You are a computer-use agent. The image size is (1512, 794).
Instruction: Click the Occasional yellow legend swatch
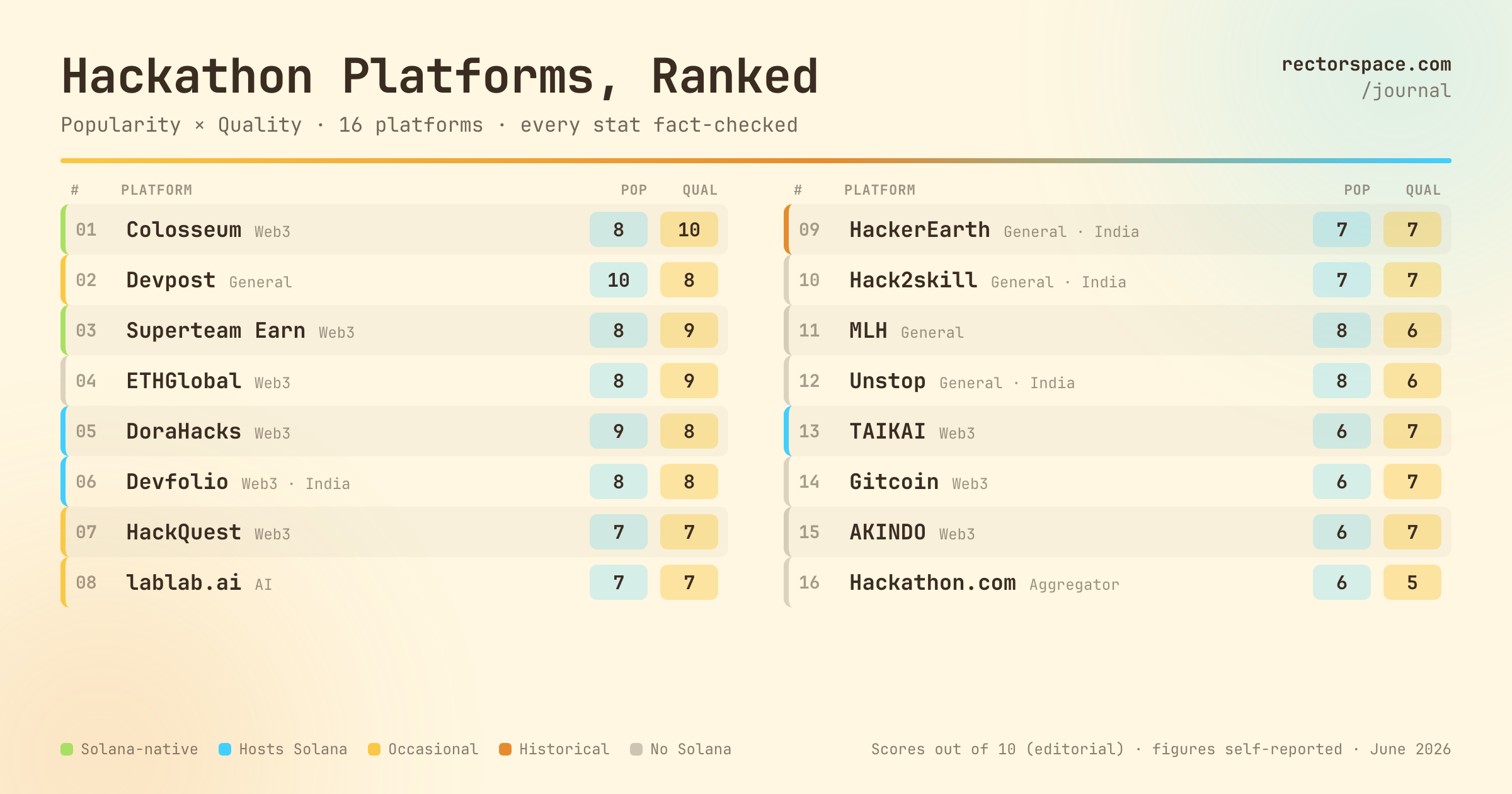tap(374, 749)
